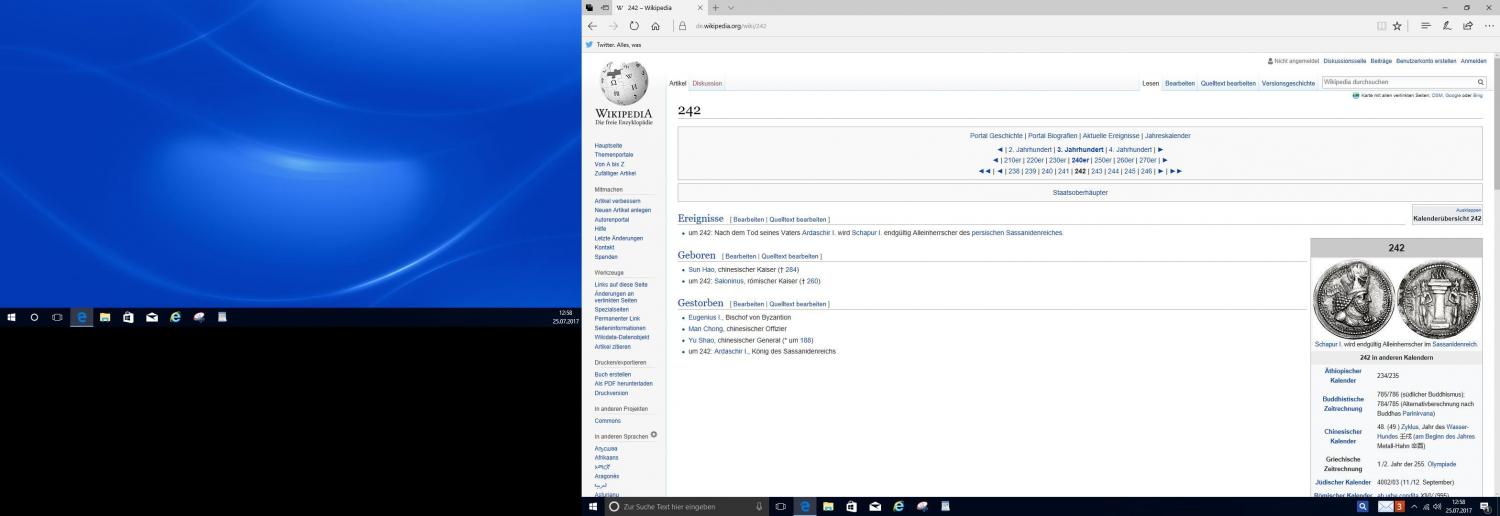This screenshot has height=516, width=1500.
Task: Switch to the Diskussion tab
Action: pyautogui.click(x=707, y=83)
